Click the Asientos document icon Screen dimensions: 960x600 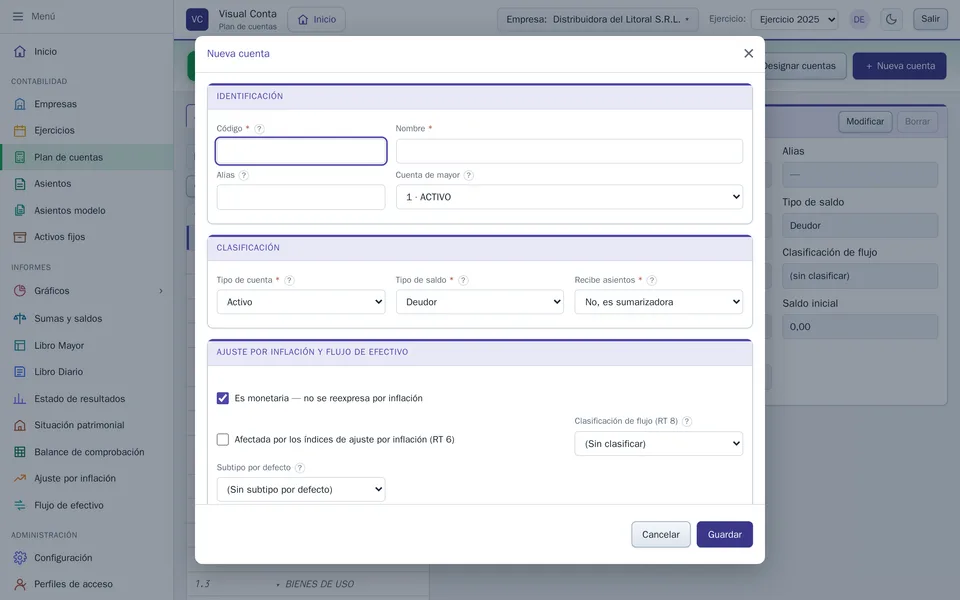(20, 184)
